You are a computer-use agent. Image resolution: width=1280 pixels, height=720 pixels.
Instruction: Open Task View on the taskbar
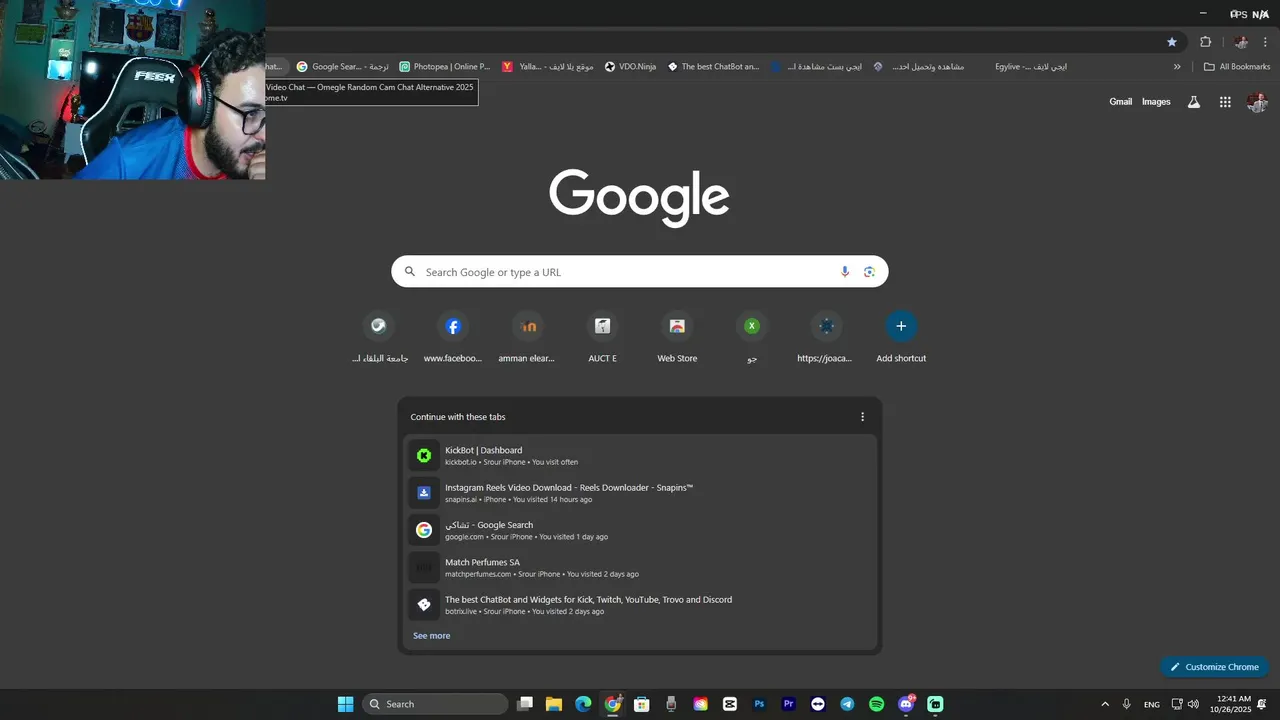(525, 704)
